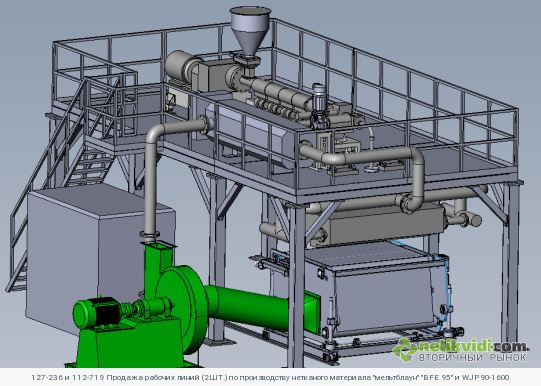Screen dimensions: 541x386
Task: Click the black electric motor on green base
Action: click(x=98, y=313)
